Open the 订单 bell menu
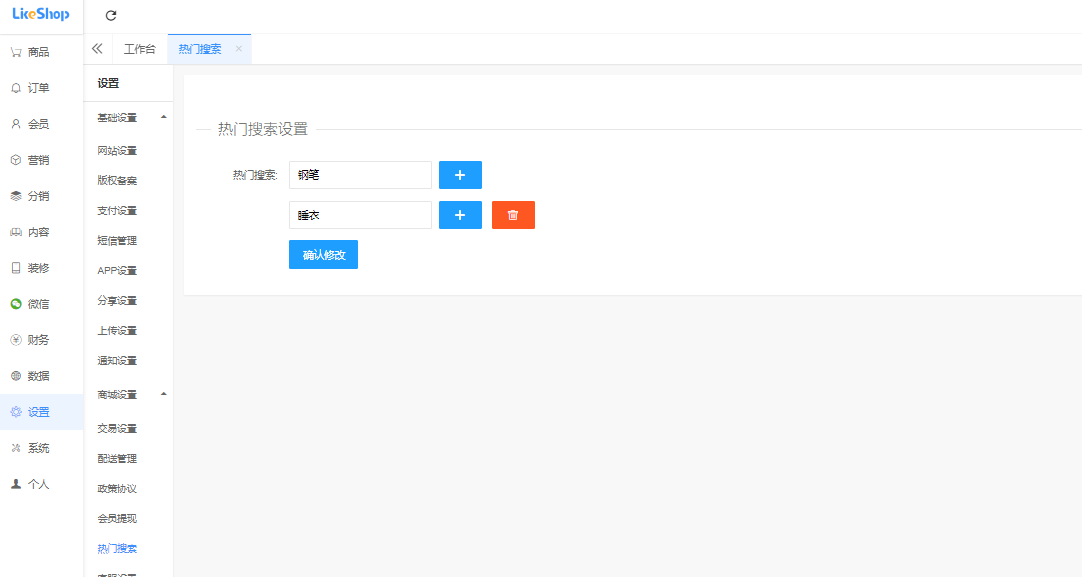This screenshot has height=577, width=1082. tap(41, 88)
